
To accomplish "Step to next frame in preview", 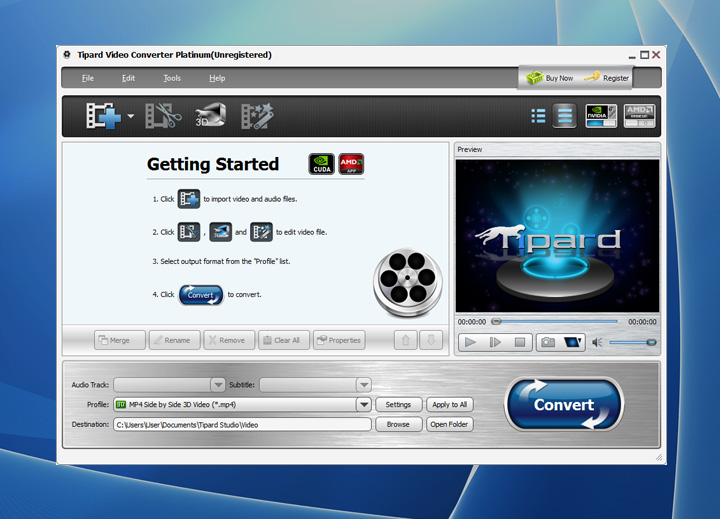I will tap(495, 342).
